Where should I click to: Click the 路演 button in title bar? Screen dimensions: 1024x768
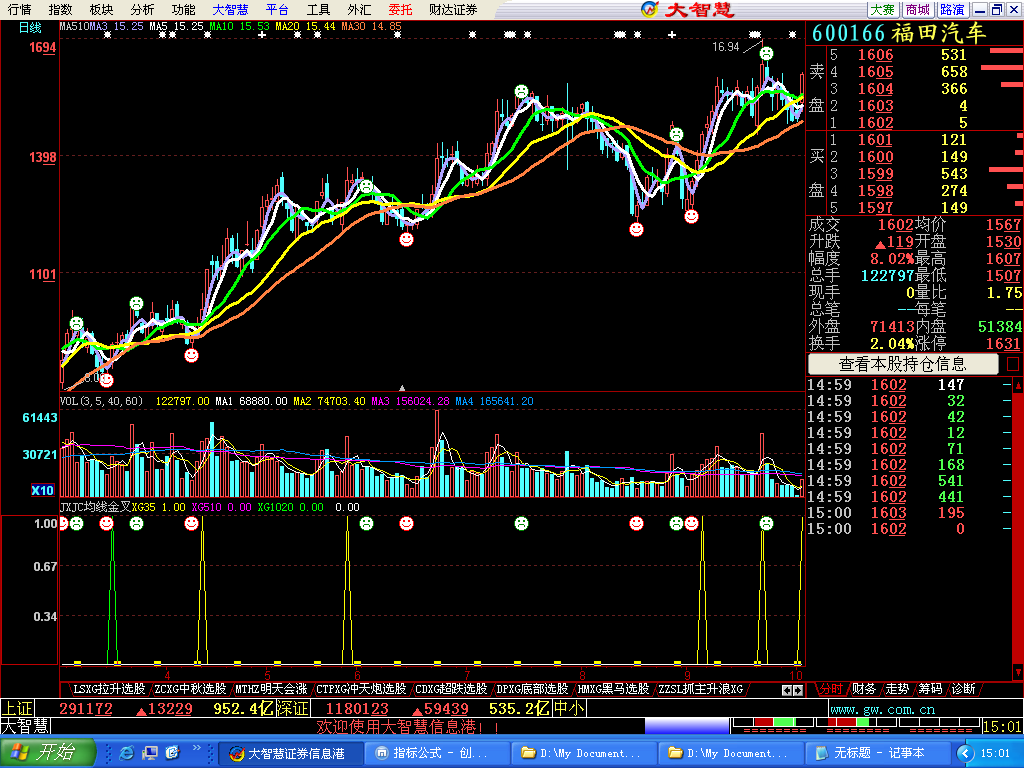pos(952,9)
